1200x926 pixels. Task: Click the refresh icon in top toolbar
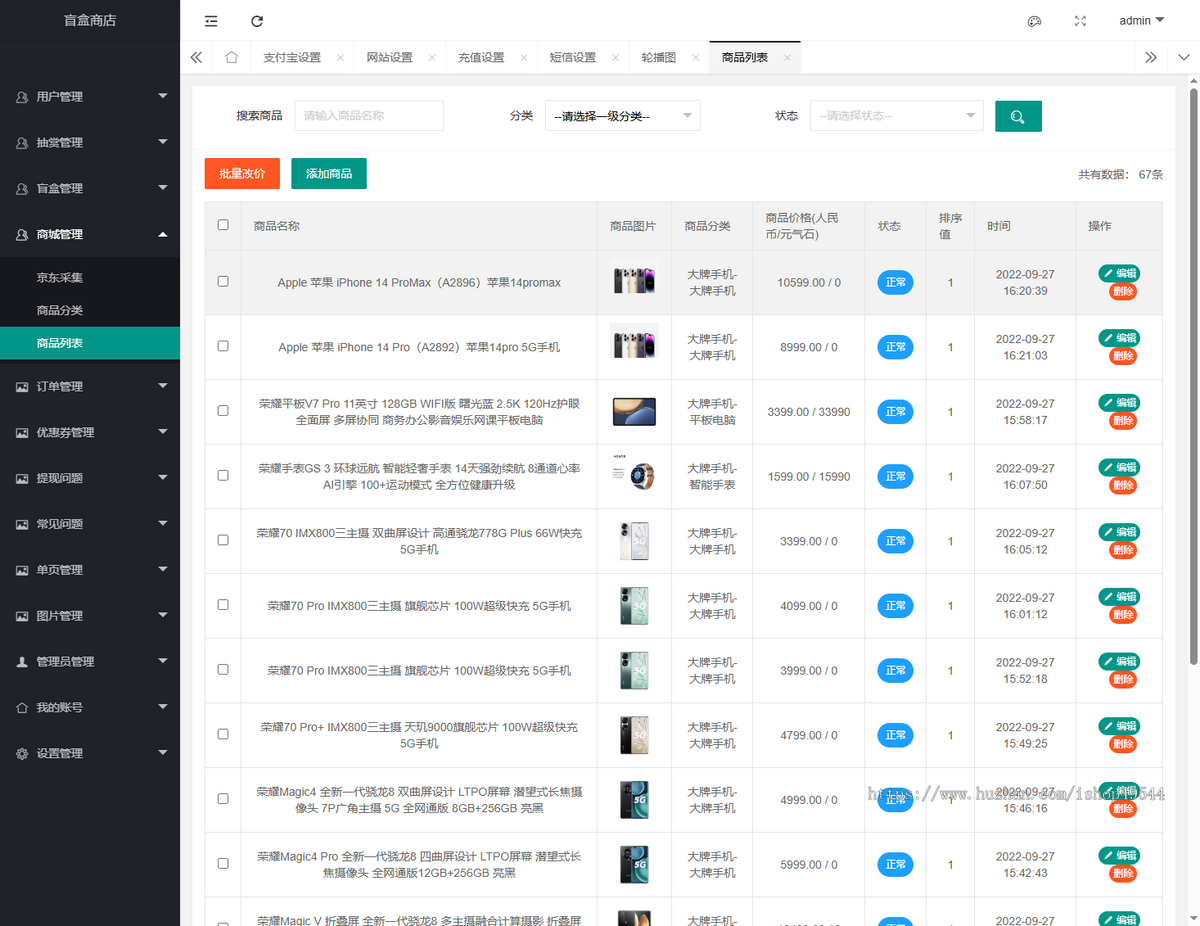pos(257,21)
